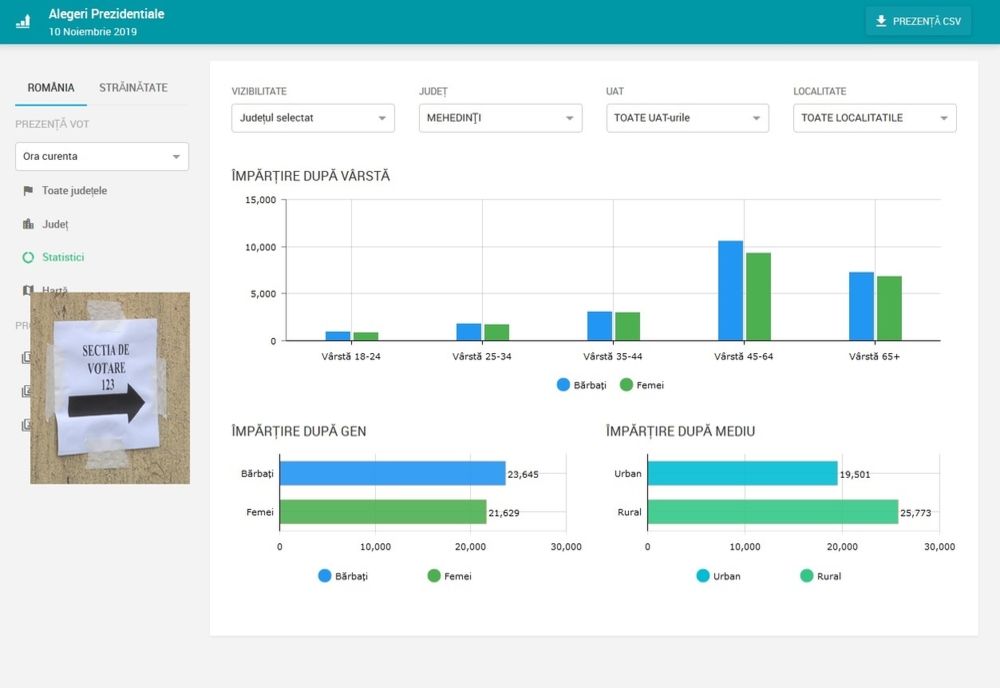
Task: Click the map icon for Hartă
Action: (x=28, y=290)
